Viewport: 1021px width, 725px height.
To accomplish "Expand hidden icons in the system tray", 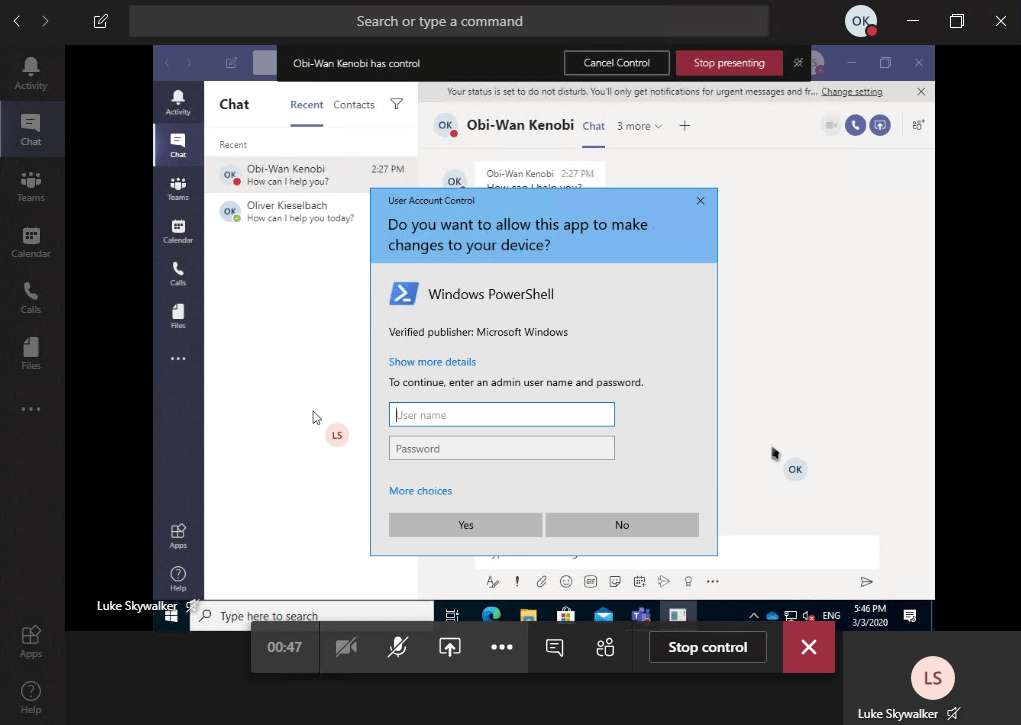I will coord(753,614).
